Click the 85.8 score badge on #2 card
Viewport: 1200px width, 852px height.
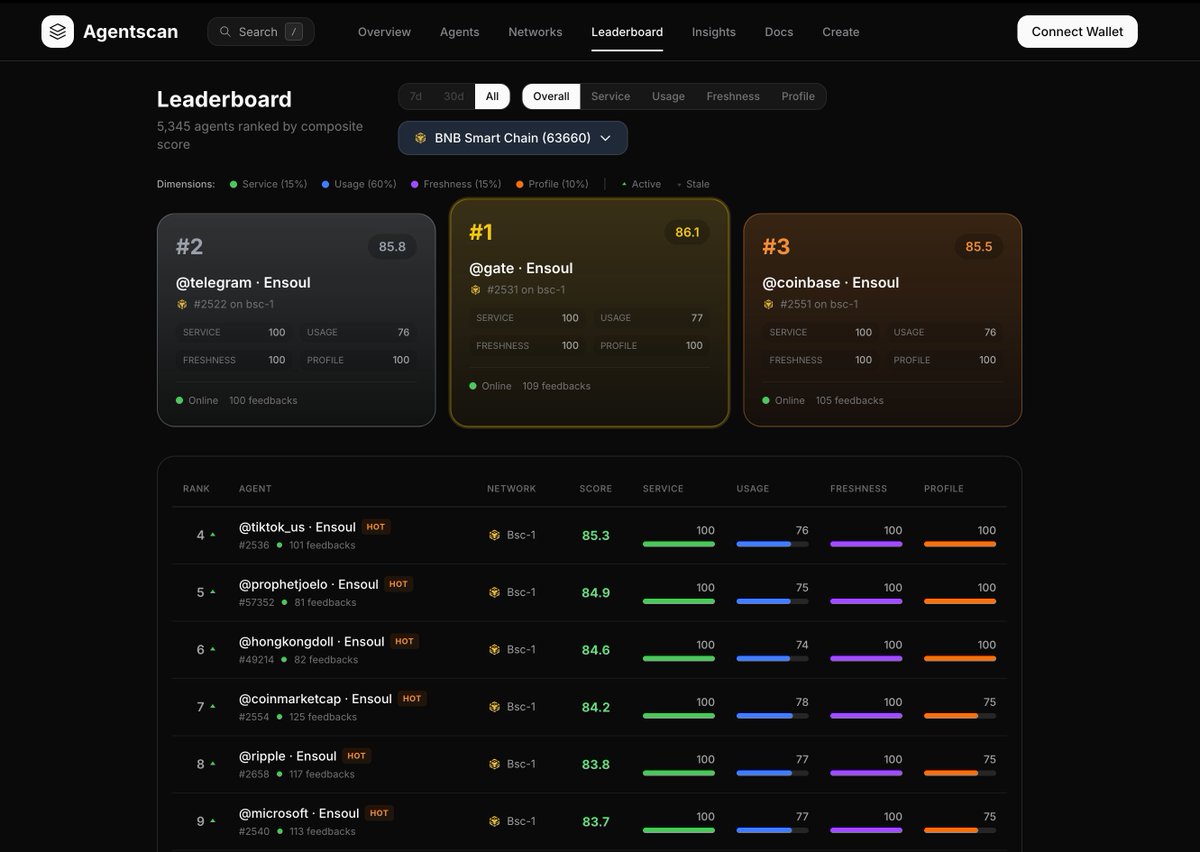click(x=392, y=246)
